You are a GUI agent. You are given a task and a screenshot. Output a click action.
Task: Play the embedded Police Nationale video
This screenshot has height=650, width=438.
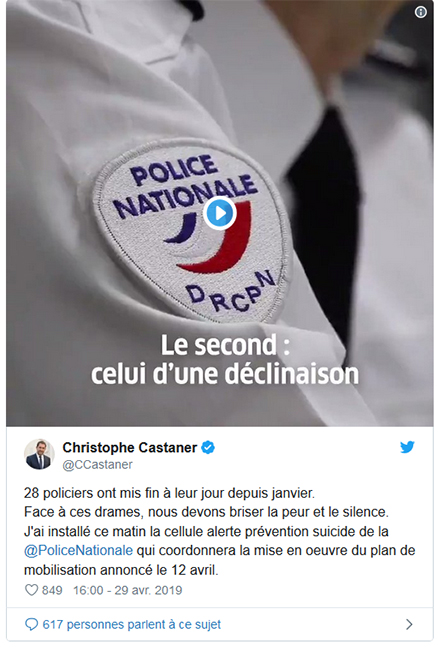click(x=220, y=213)
